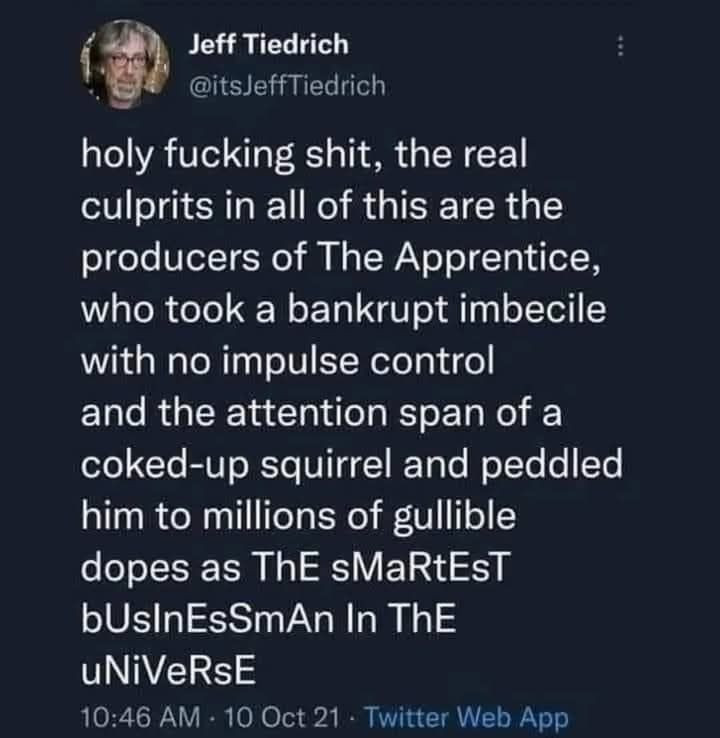This screenshot has height=738, width=720.
Task: Click the 10:46 AM timestamp
Action: 141,717
